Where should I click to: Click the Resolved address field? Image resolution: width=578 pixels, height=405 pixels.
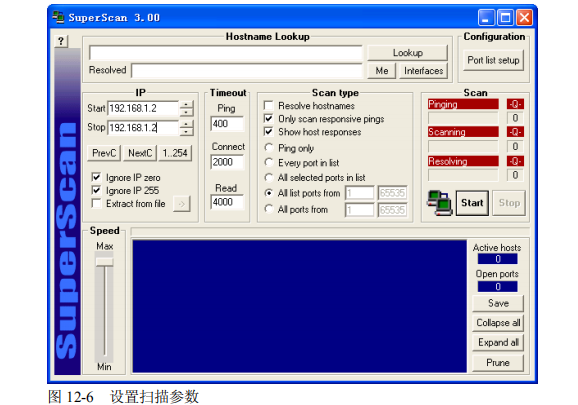point(247,71)
